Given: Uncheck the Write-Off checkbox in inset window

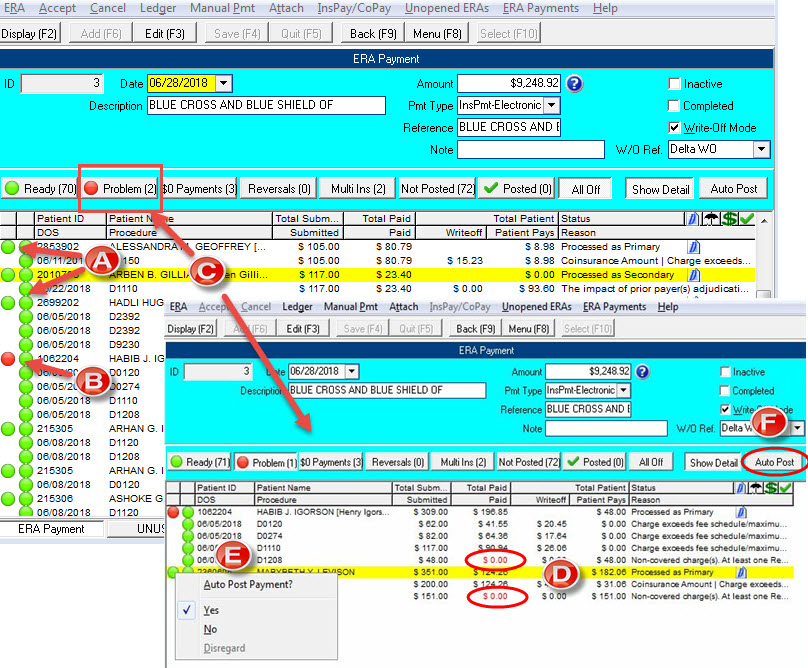Looking at the screenshot, I should point(725,409).
